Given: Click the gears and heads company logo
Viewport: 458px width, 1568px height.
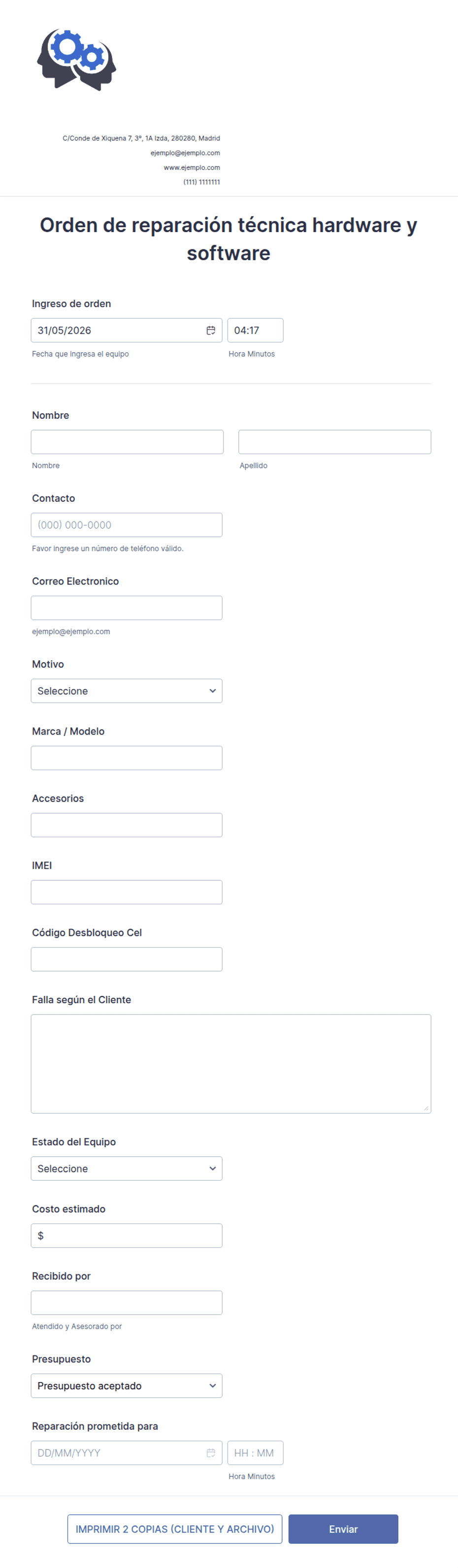Looking at the screenshot, I should [77, 60].
